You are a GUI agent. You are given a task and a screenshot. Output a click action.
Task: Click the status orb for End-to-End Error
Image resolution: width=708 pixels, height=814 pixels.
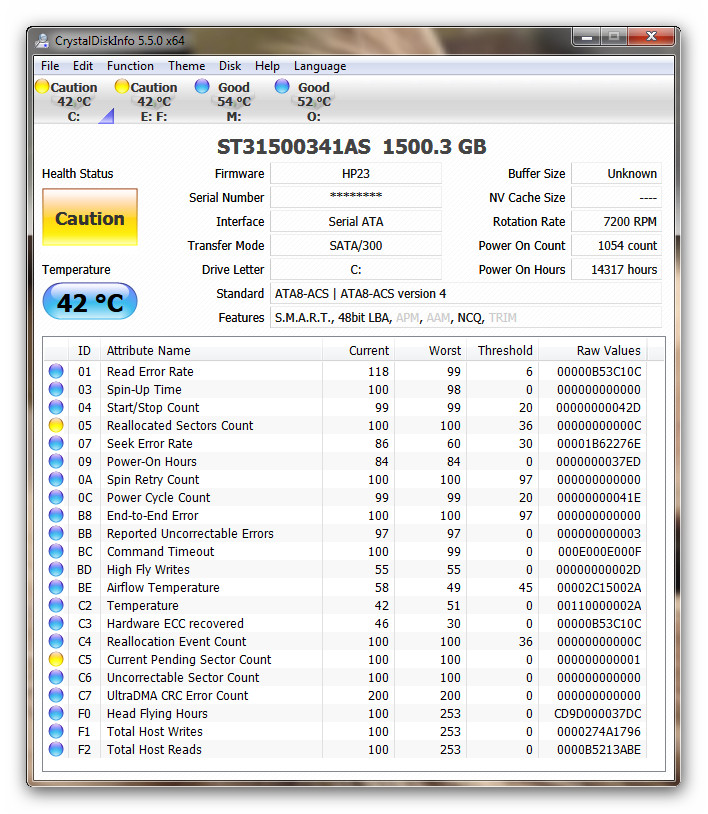56,515
